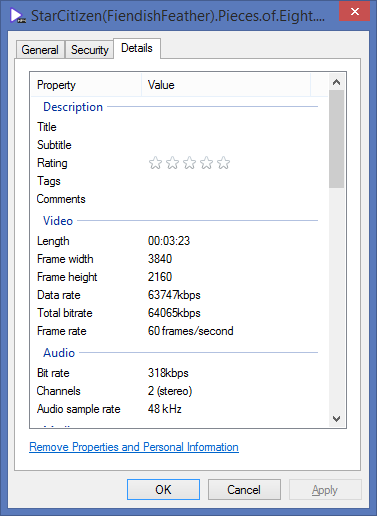Select the Total bitrate label

click(65, 313)
